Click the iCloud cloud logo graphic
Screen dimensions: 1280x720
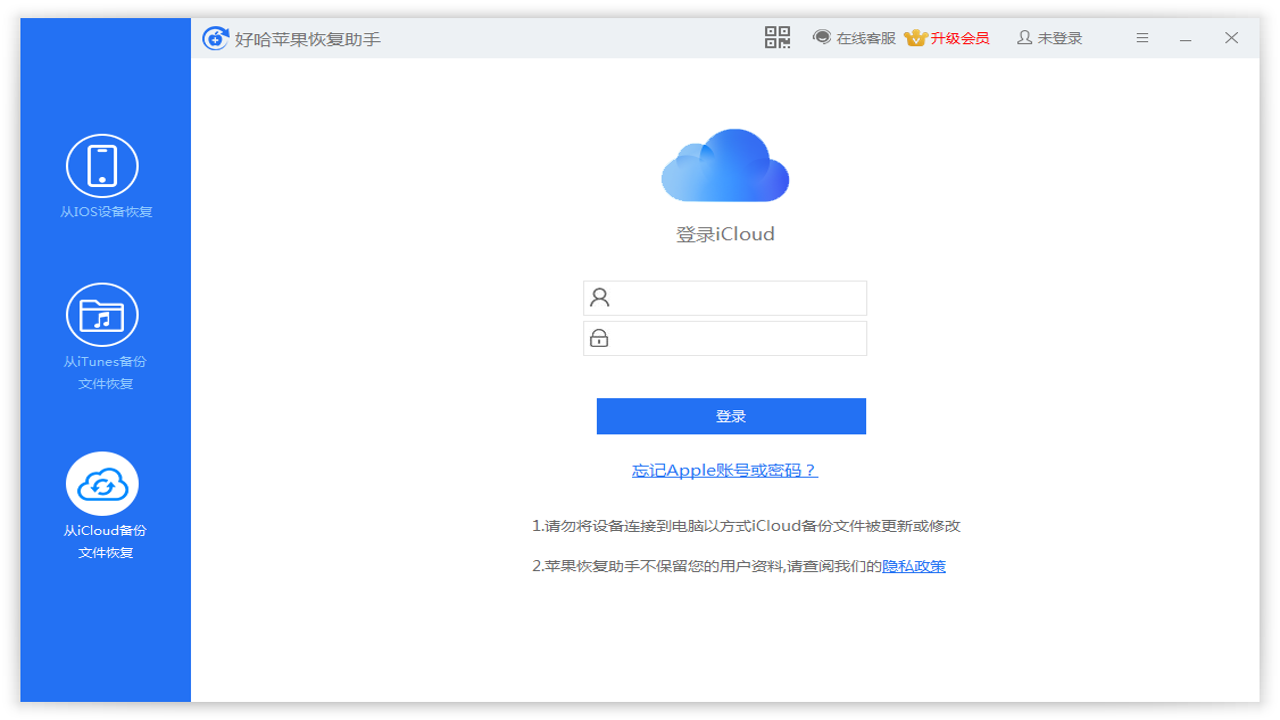pyautogui.click(x=725, y=165)
